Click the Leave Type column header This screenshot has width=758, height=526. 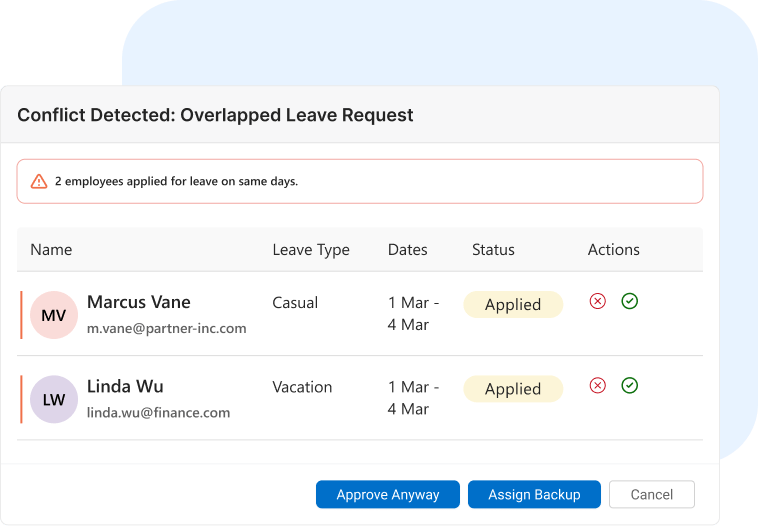pos(311,250)
